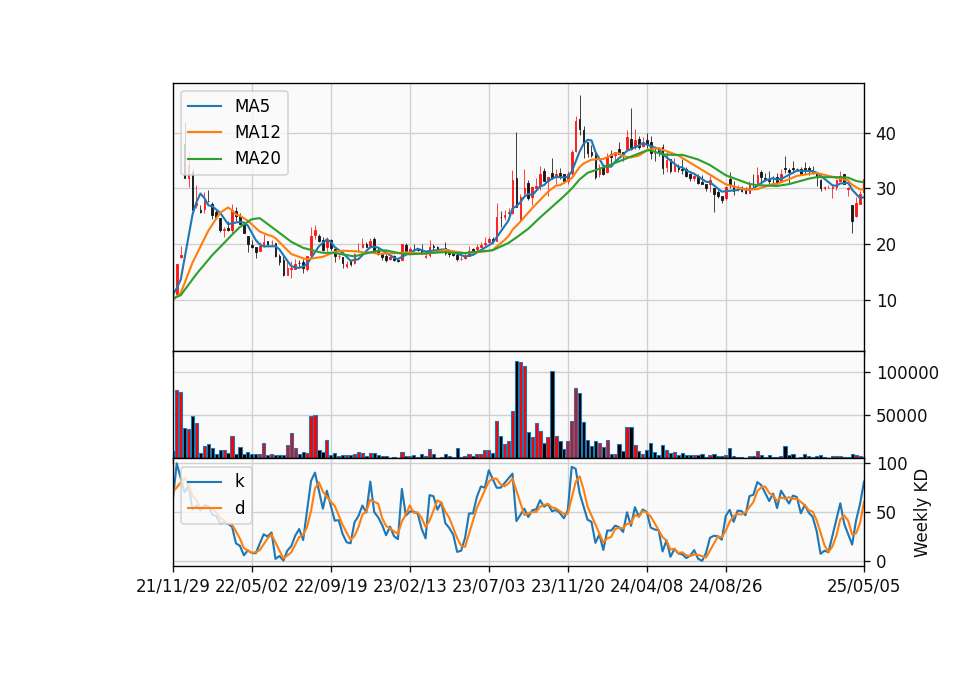Click the blue MA5 legend line sample

click(x=204, y=106)
